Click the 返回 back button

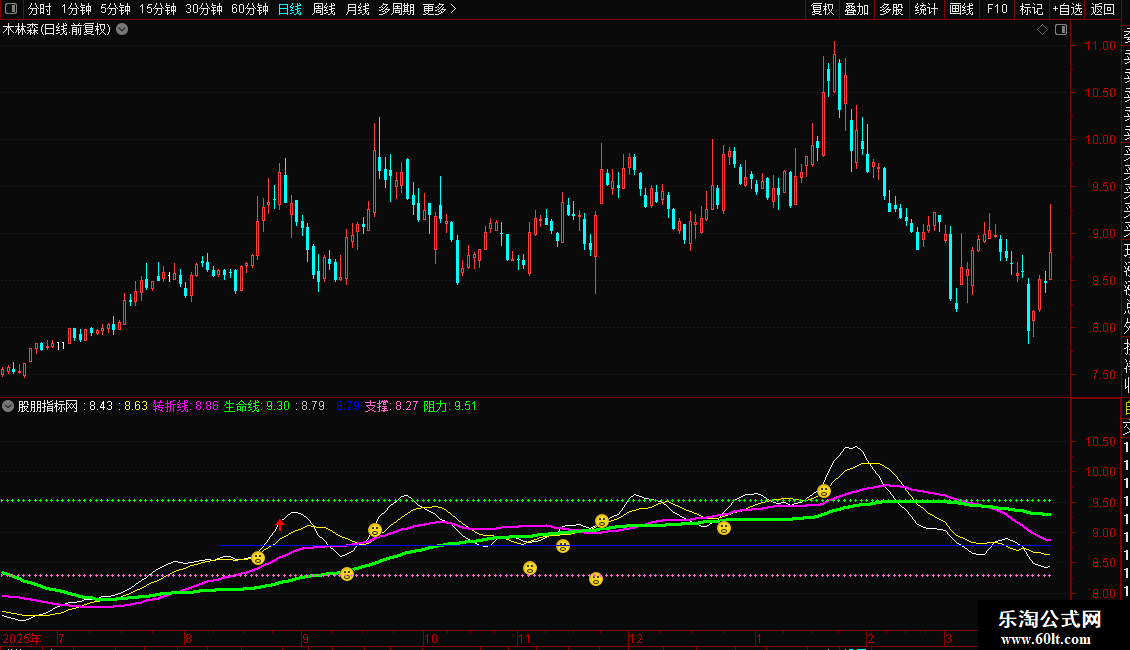coord(1103,9)
